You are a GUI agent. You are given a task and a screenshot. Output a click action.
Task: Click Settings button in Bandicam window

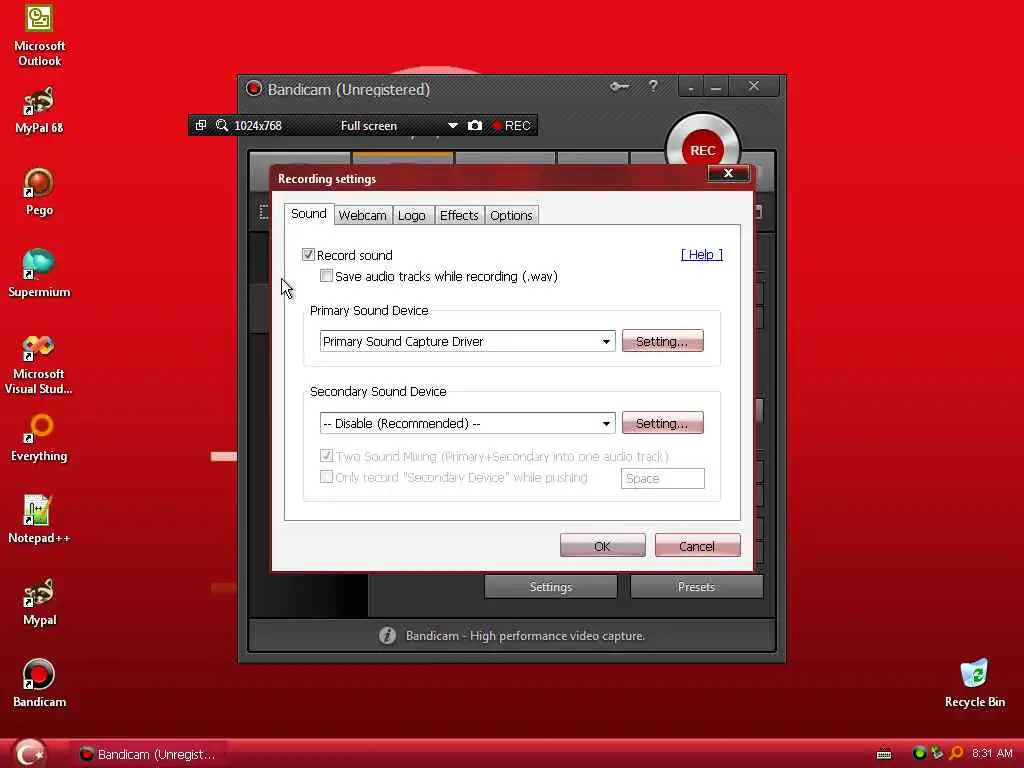(x=551, y=586)
